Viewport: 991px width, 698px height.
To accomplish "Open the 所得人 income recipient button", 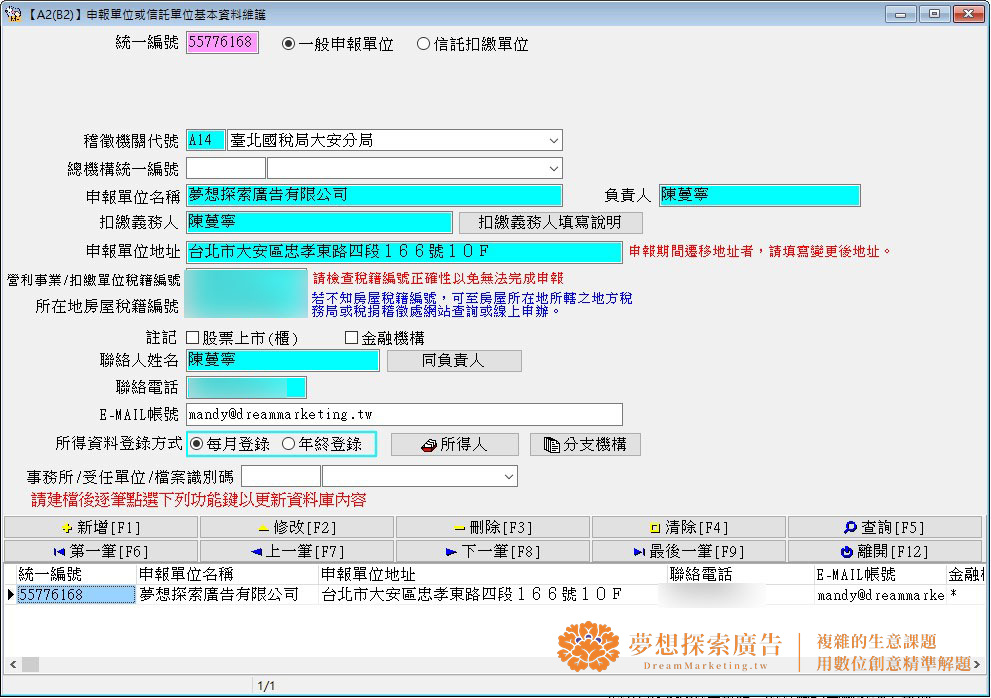I will [x=454, y=444].
